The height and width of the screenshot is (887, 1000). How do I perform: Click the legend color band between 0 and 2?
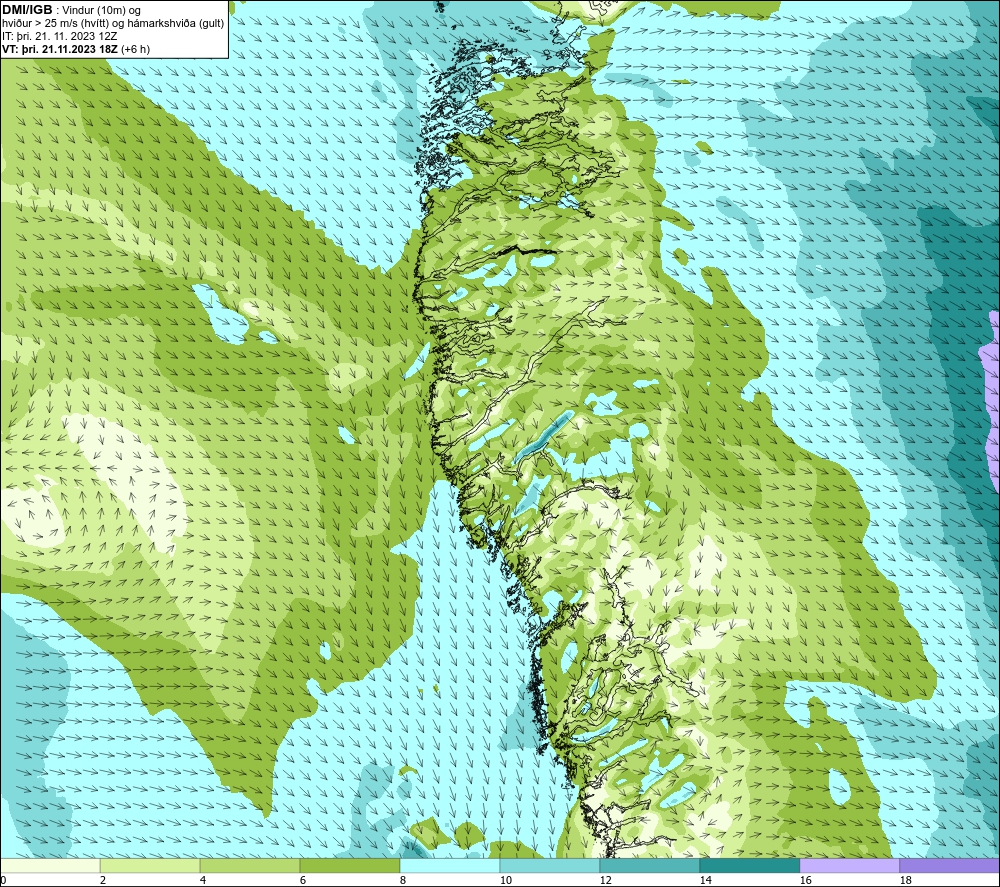pos(50,865)
